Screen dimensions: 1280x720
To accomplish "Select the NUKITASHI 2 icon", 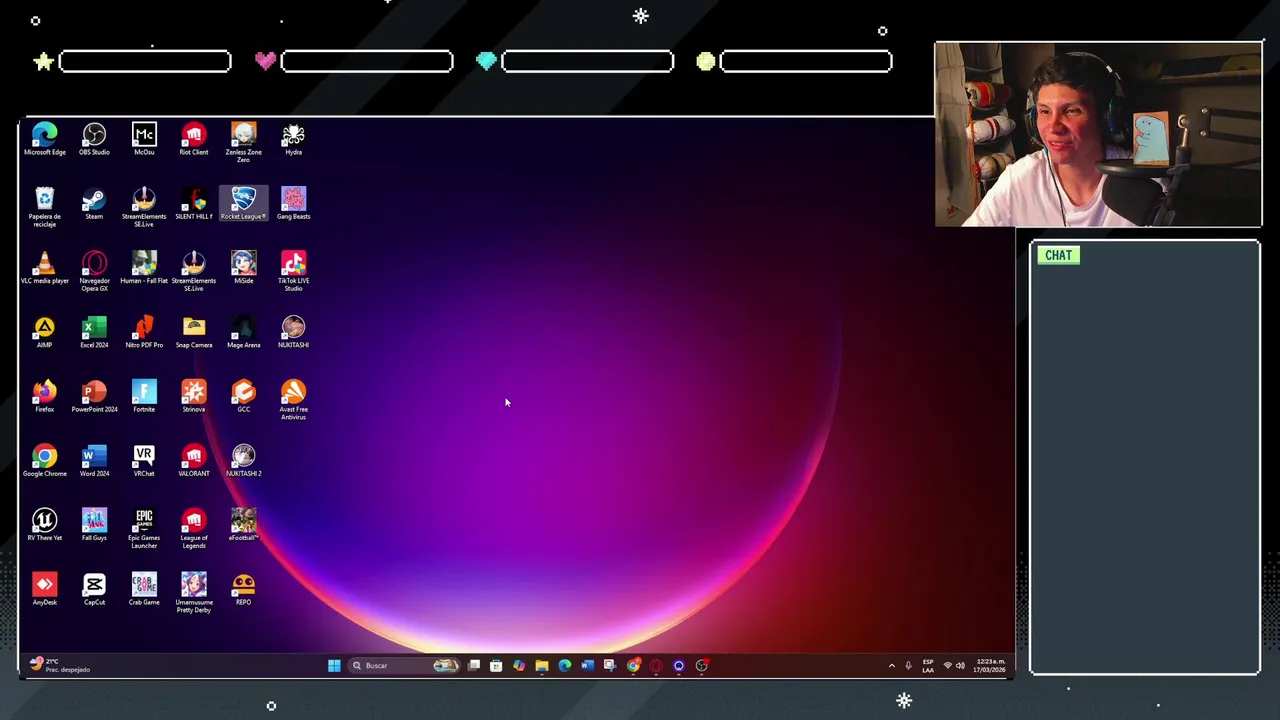I will [243, 460].
